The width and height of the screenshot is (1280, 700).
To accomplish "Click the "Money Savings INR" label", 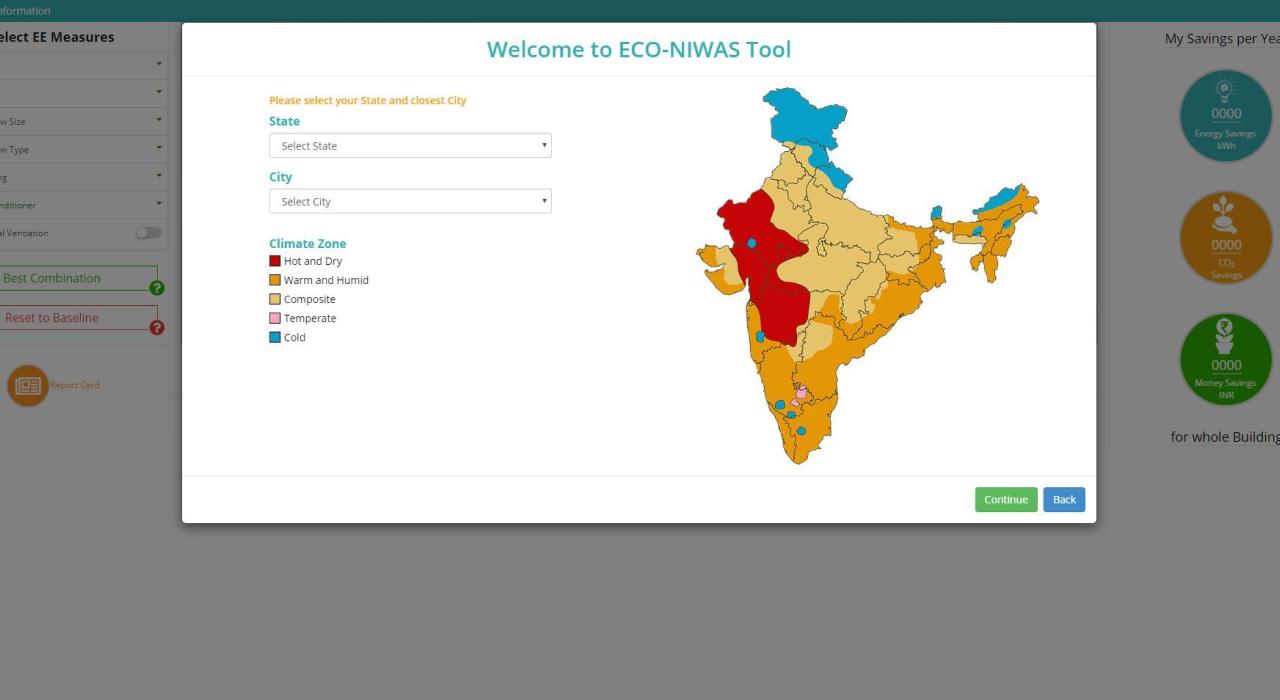I will click(1226, 389).
